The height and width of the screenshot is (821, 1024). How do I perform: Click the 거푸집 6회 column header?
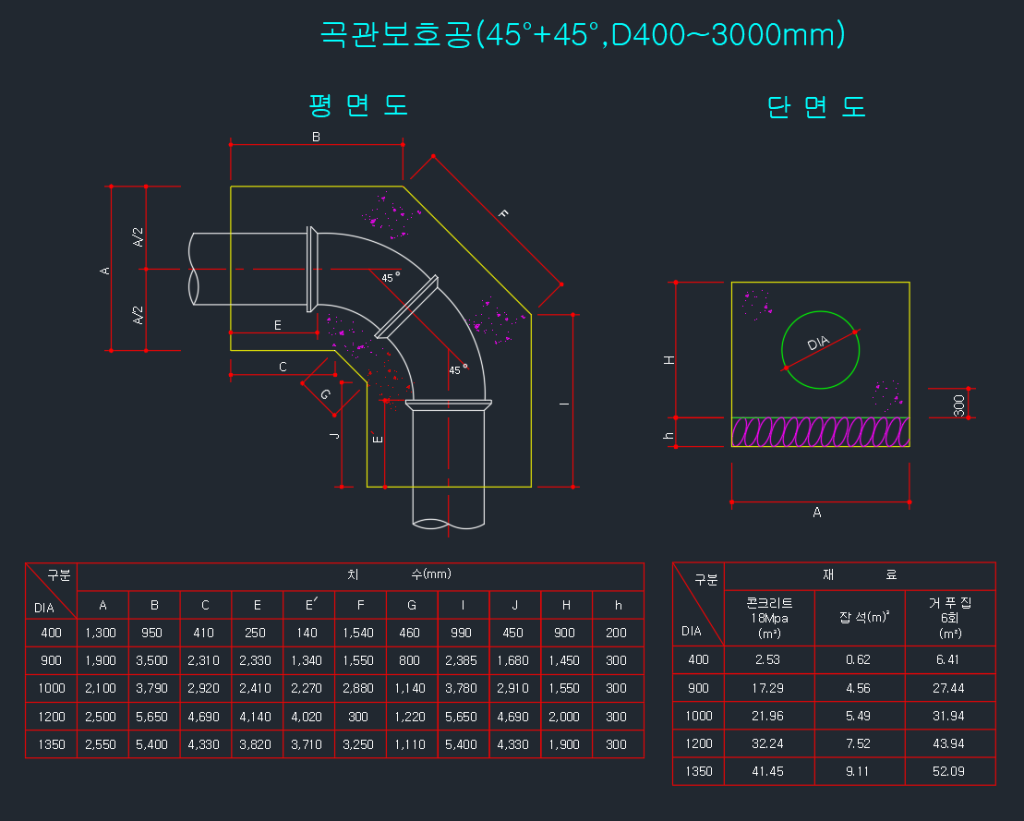click(x=950, y=618)
